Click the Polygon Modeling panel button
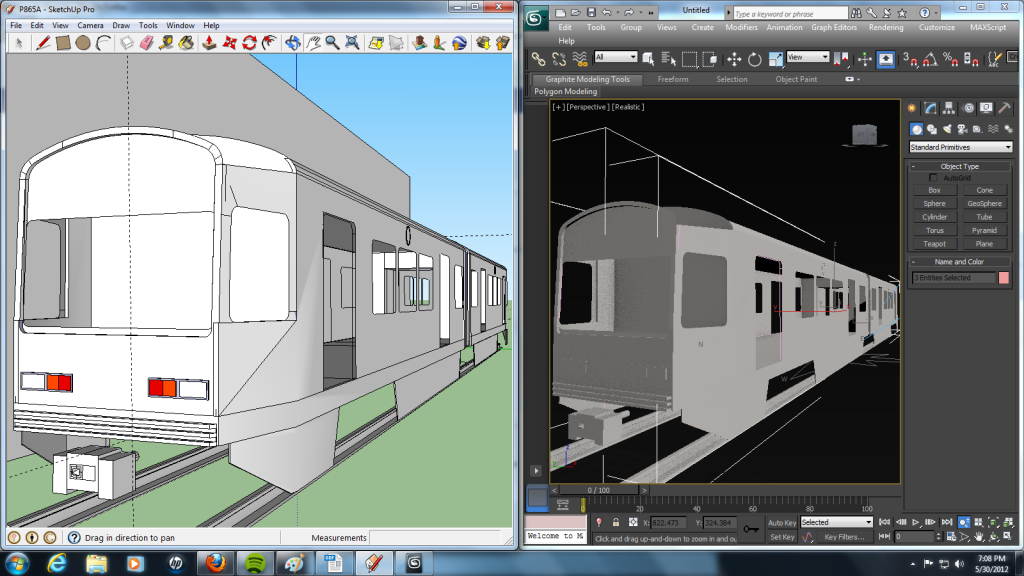 [566, 91]
